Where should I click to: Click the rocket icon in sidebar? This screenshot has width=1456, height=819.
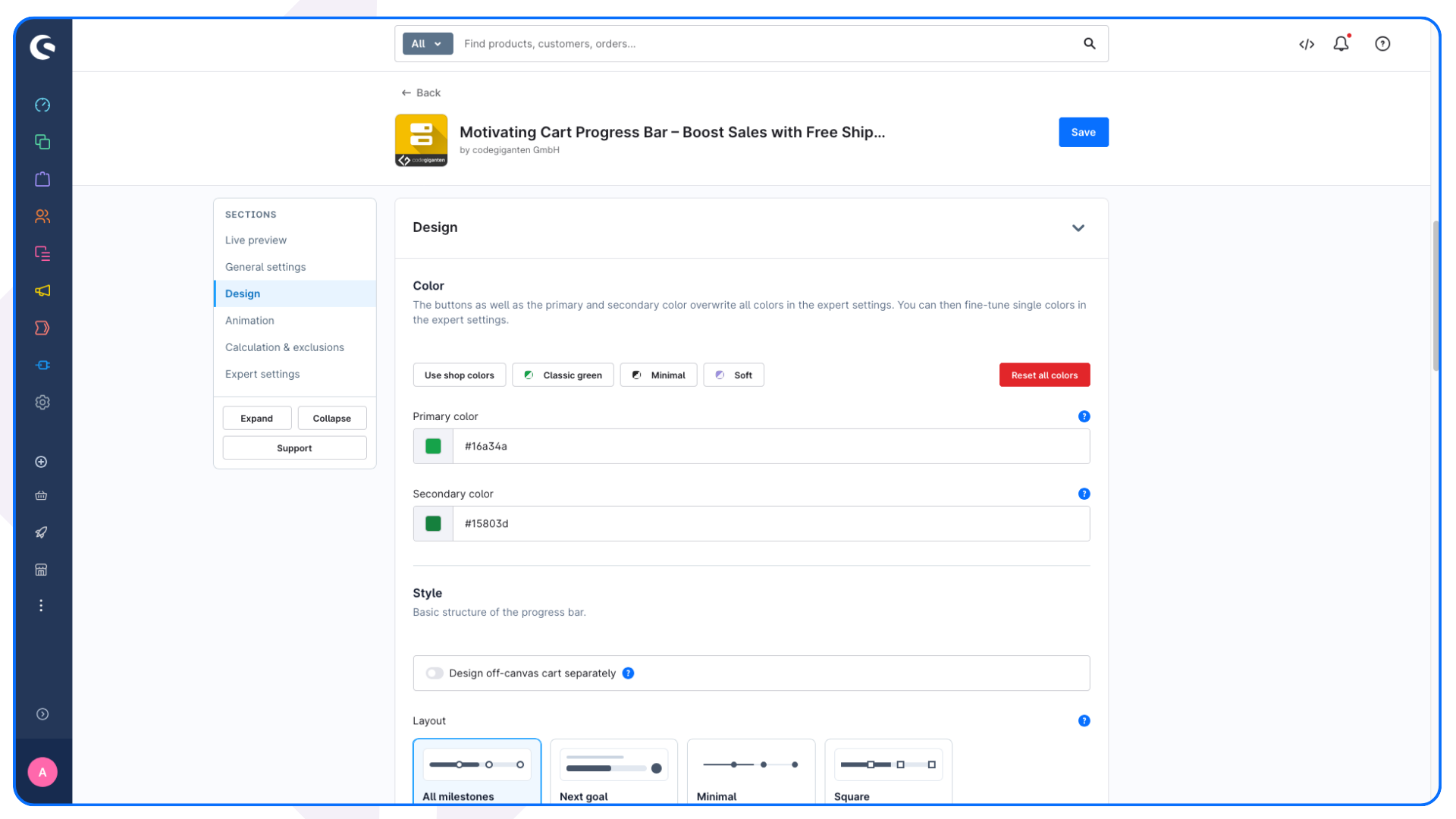pyautogui.click(x=42, y=532)
